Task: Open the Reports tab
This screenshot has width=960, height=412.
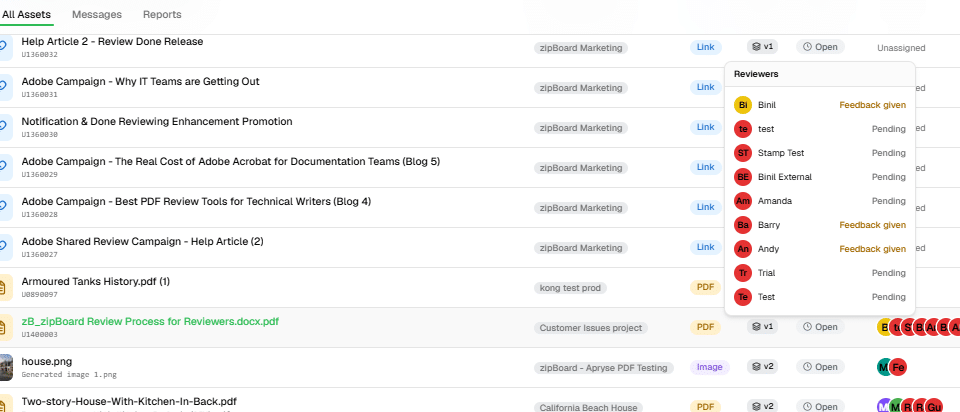Action: pyautogui.click(x=162, y=14)
